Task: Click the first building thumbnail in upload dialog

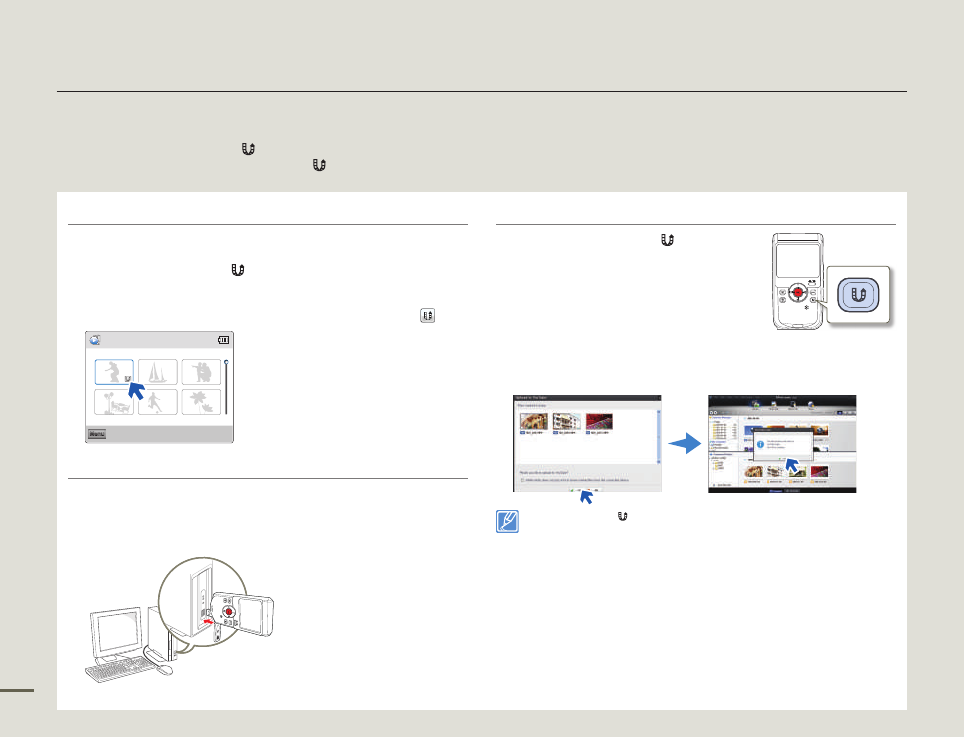Action: [x=534, y=420]
